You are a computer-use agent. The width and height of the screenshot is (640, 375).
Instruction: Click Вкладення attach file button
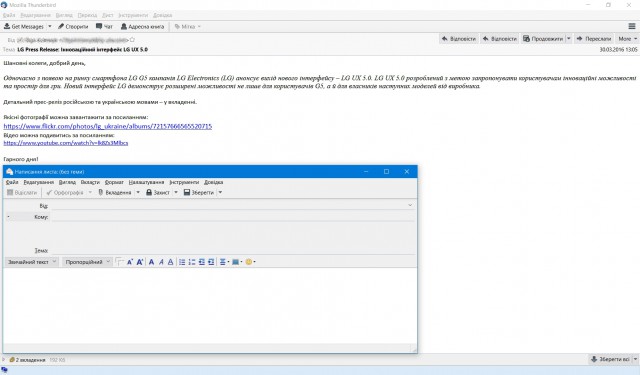point(115,193)
